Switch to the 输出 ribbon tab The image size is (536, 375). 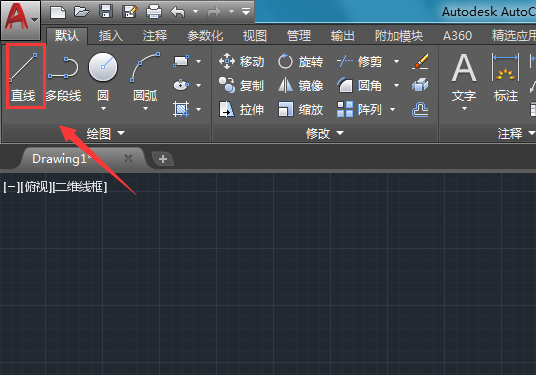343,36
